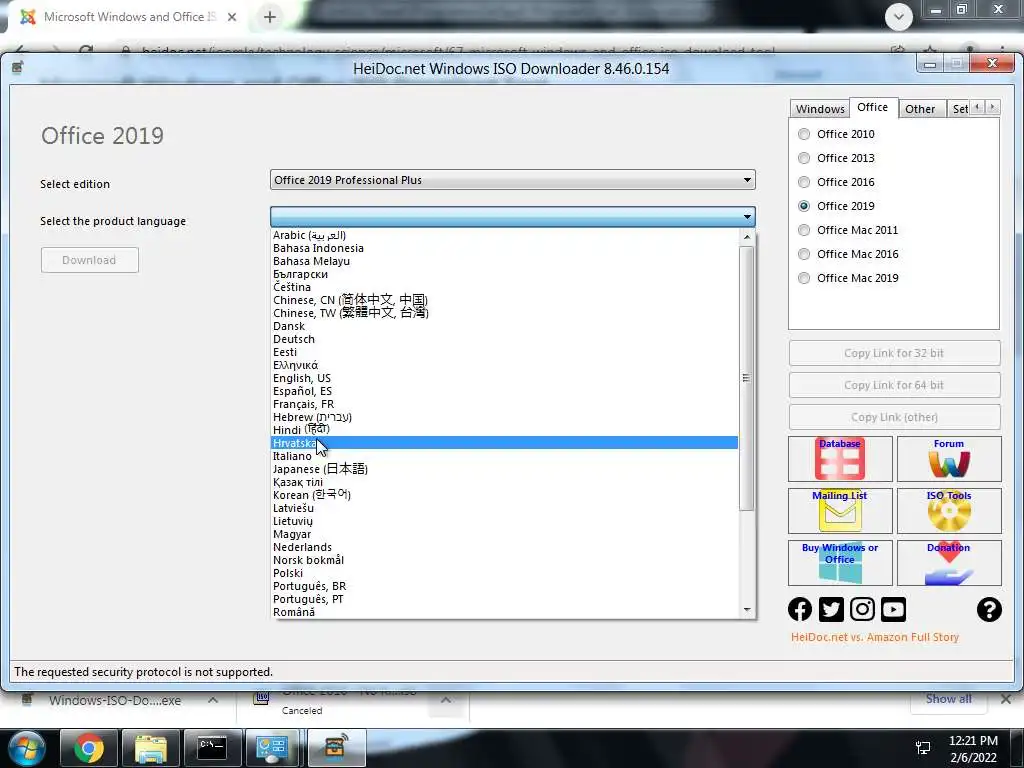Select the Office Mac 2019 radio button
The width and height of the screenshot is (1024, 768).
(804, 278)
